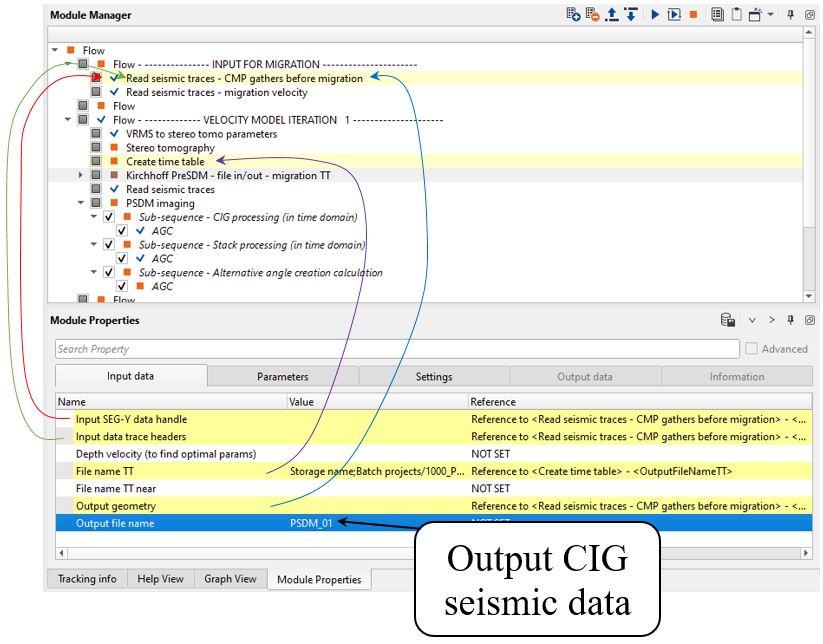Click the Copy modules icon in toolbar

point(717,15)
